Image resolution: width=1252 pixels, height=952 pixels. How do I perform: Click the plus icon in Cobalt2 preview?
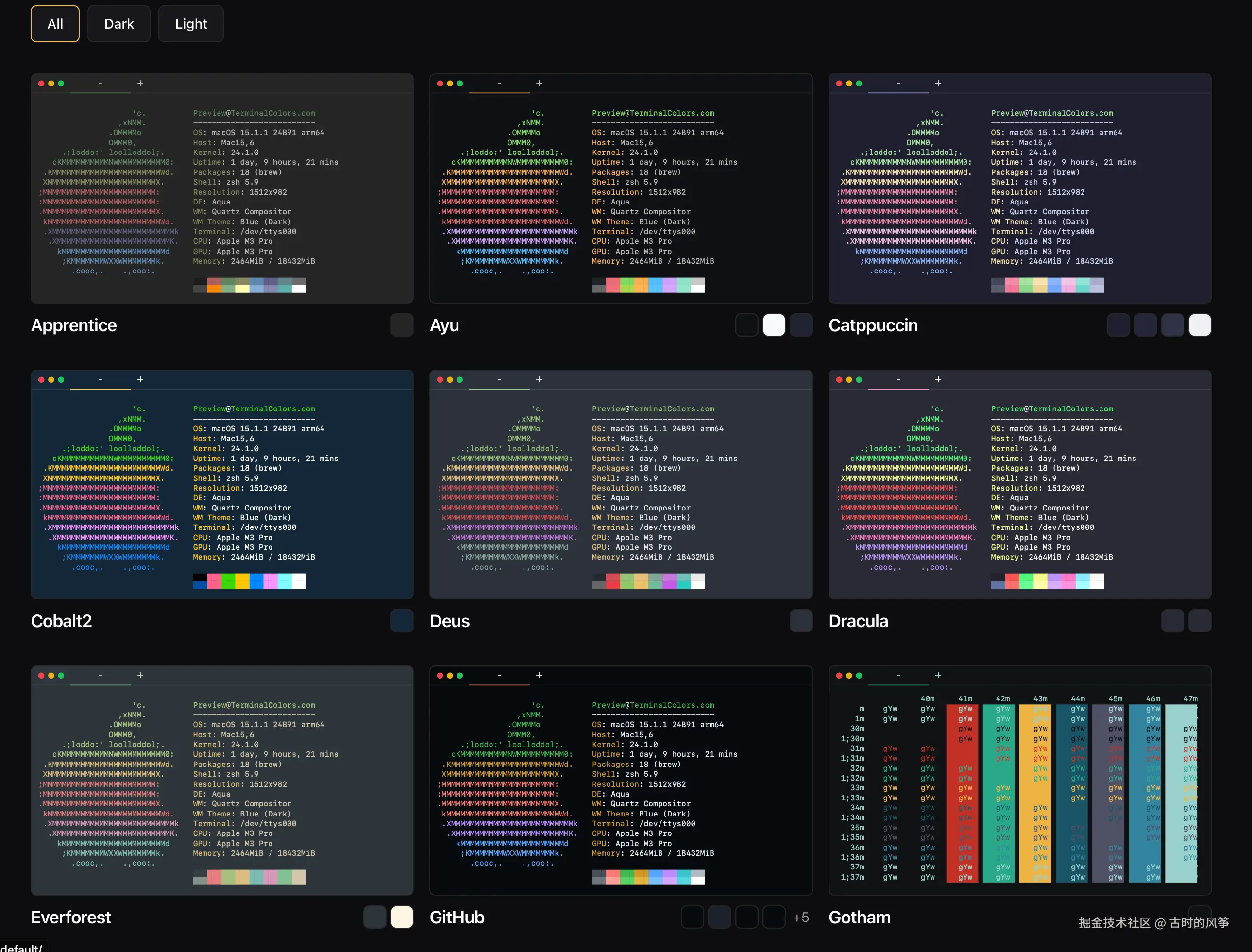click(140, 379)
